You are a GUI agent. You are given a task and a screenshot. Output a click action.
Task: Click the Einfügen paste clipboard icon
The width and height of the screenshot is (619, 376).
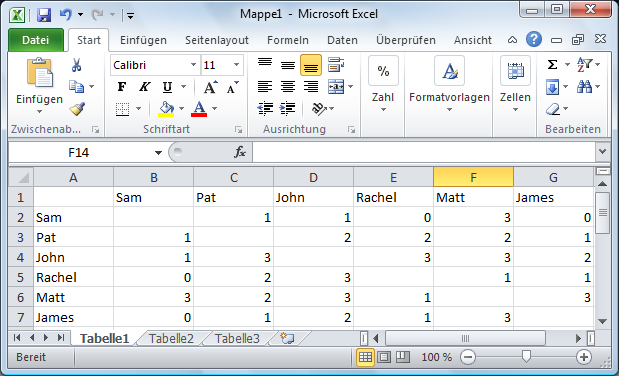pyautogui.click(x=39, y=72)
